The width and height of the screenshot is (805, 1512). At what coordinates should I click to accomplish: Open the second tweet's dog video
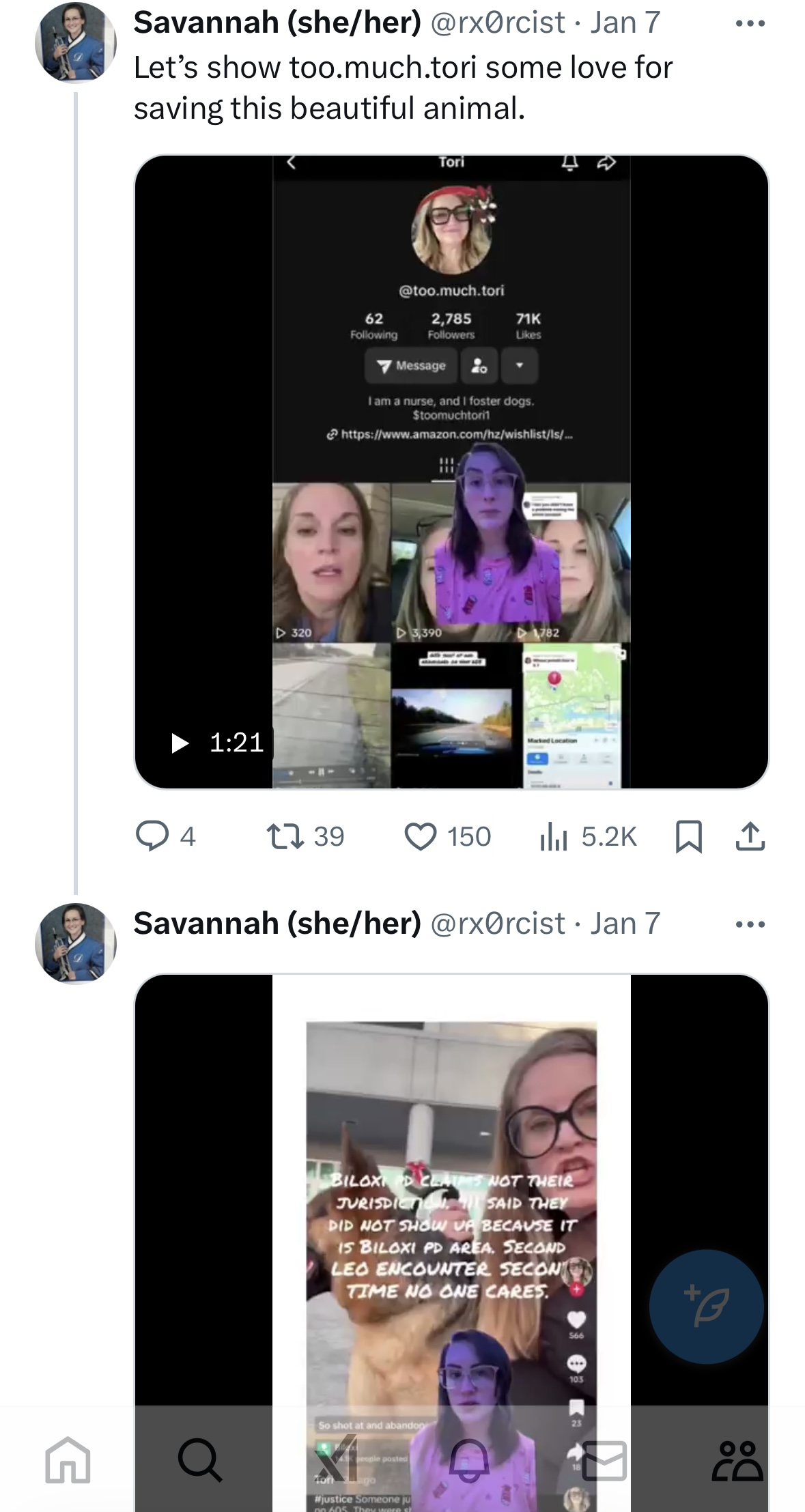coord(451,1195)
